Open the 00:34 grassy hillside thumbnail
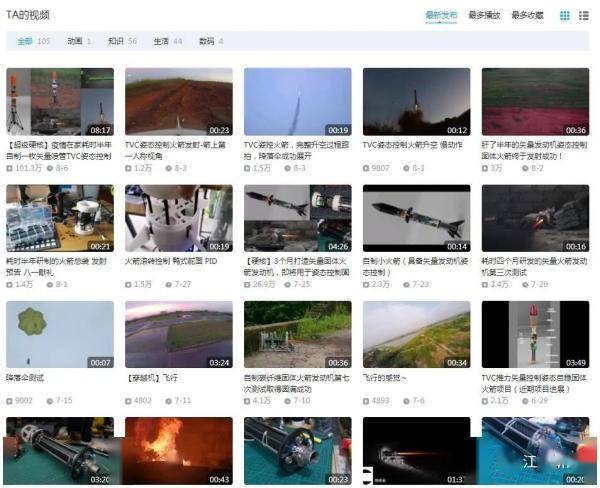The width and height of the screenshot is (600, 488). (x=417, y=335)
